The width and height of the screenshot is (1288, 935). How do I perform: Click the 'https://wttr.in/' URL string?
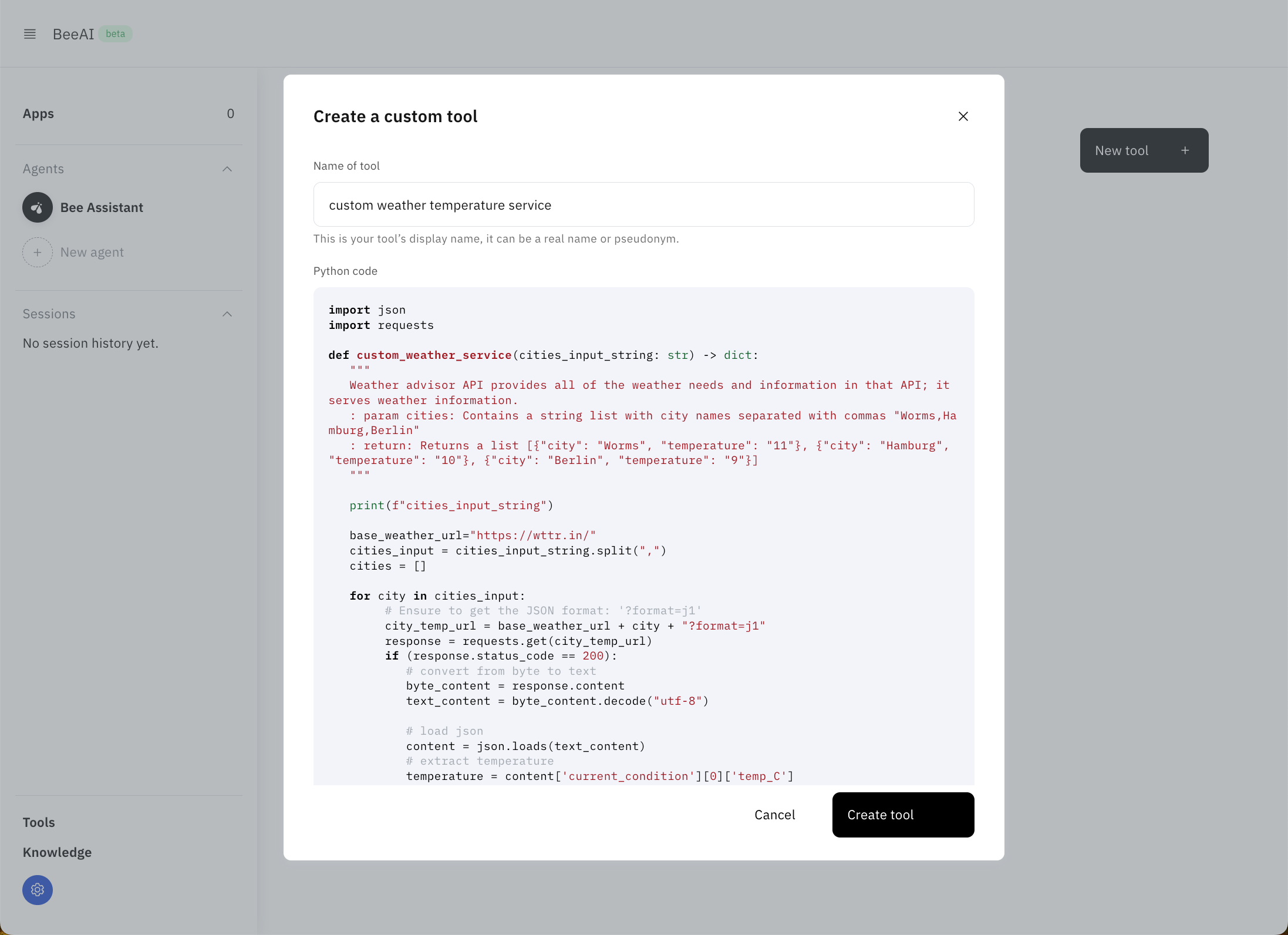click(x=533, y=535)
